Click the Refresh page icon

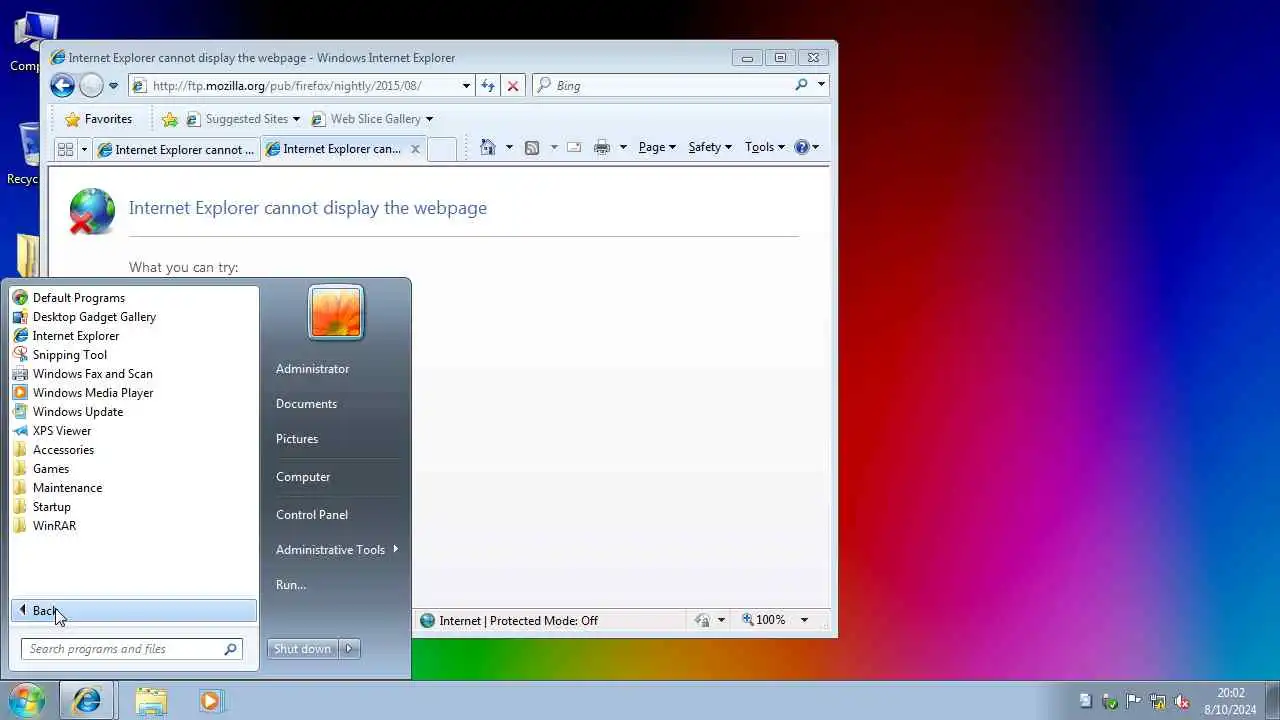[488, 86]
